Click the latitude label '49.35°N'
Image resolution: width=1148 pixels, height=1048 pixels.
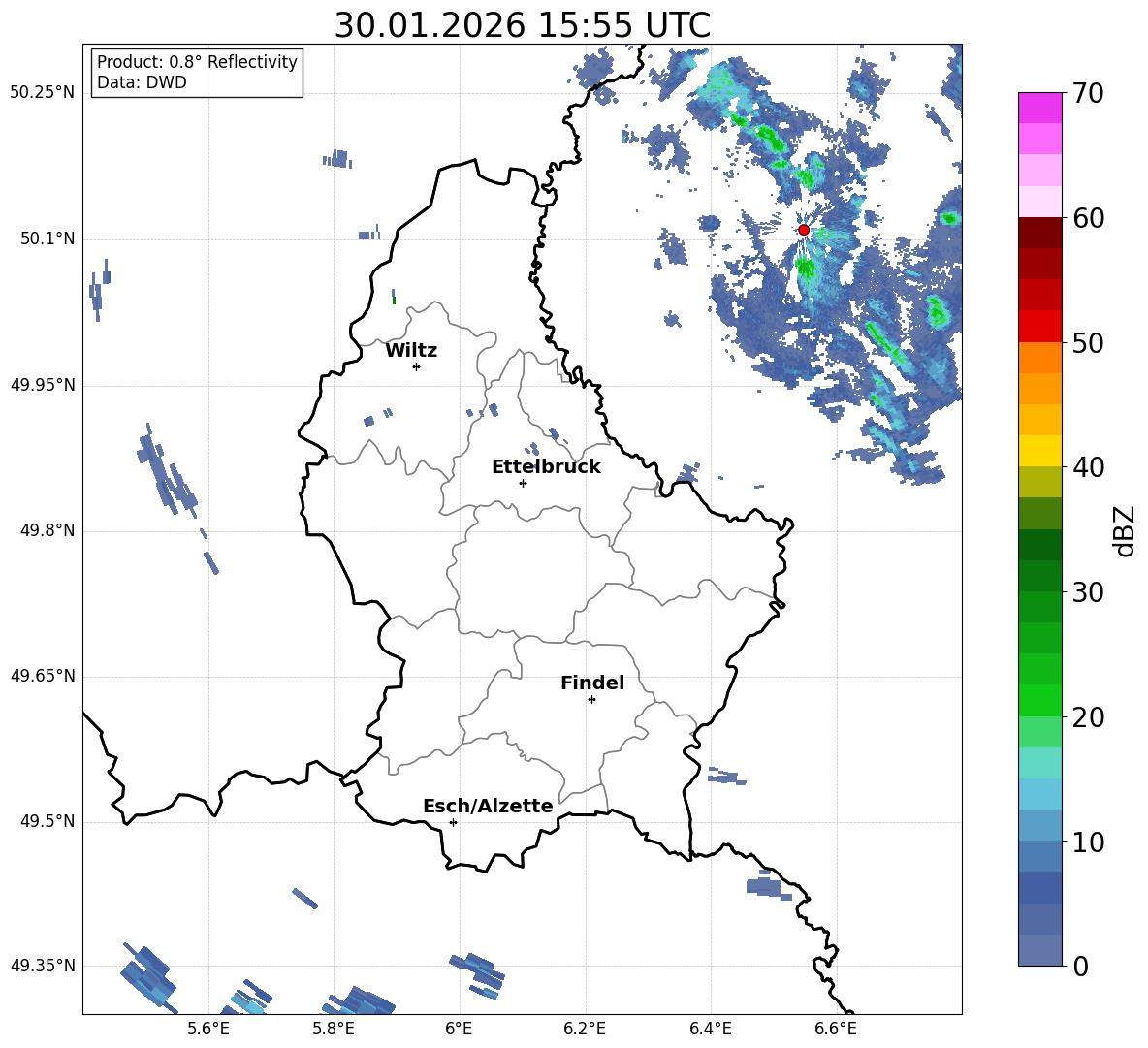click(43, 966)
